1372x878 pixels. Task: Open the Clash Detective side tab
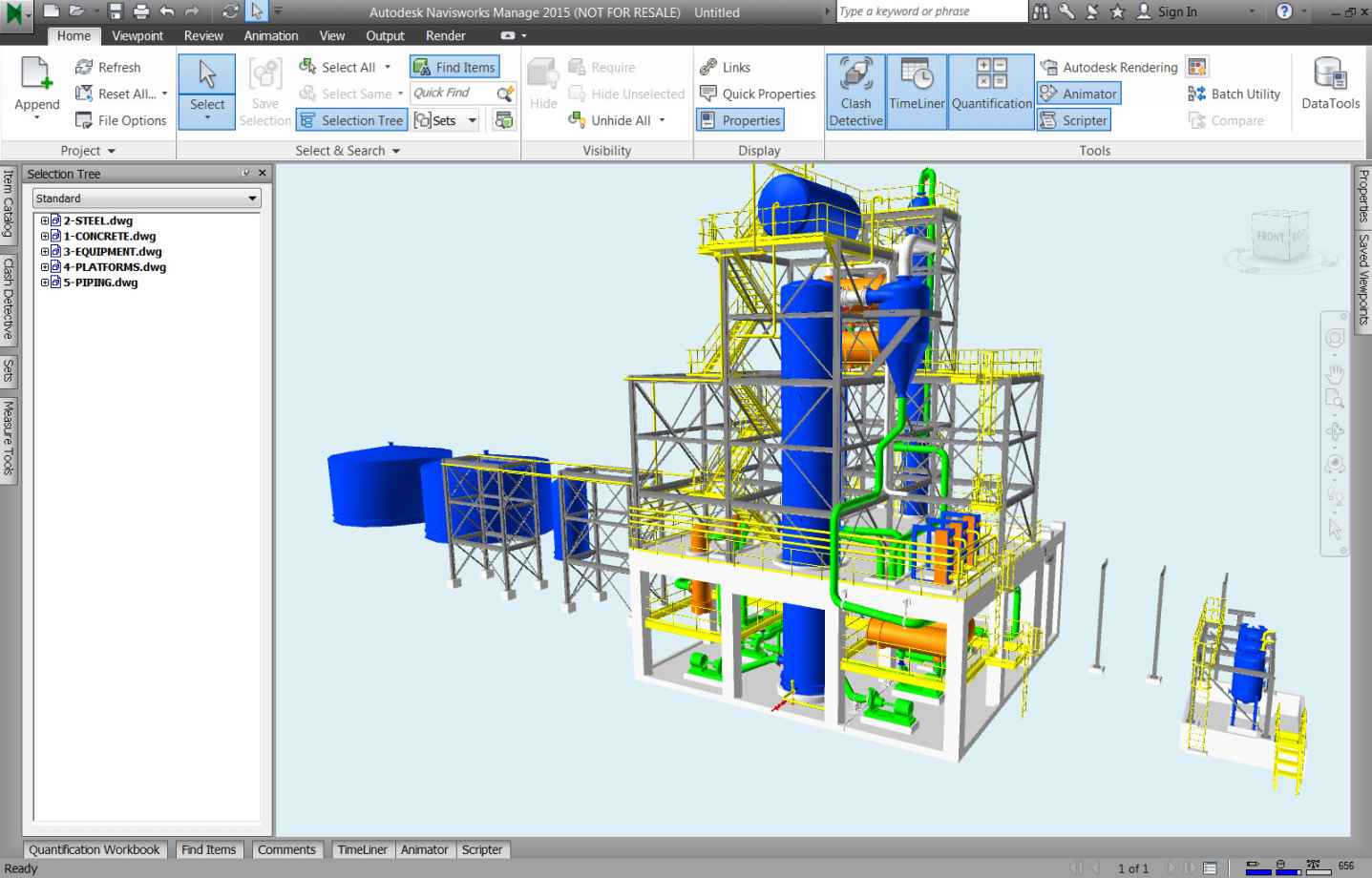coord(9,299)
